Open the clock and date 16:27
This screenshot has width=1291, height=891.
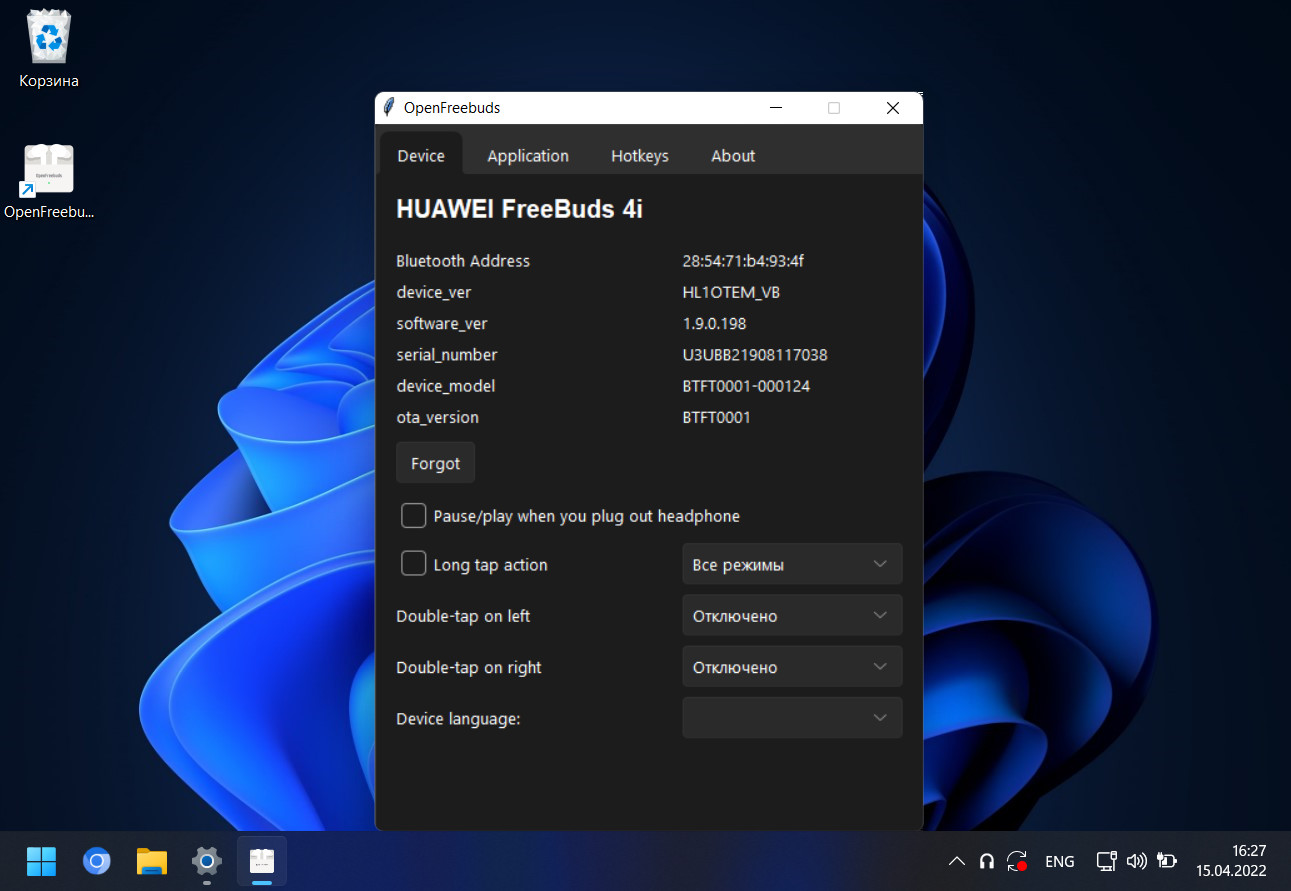pyautogui.click(x=1231, y=861)
